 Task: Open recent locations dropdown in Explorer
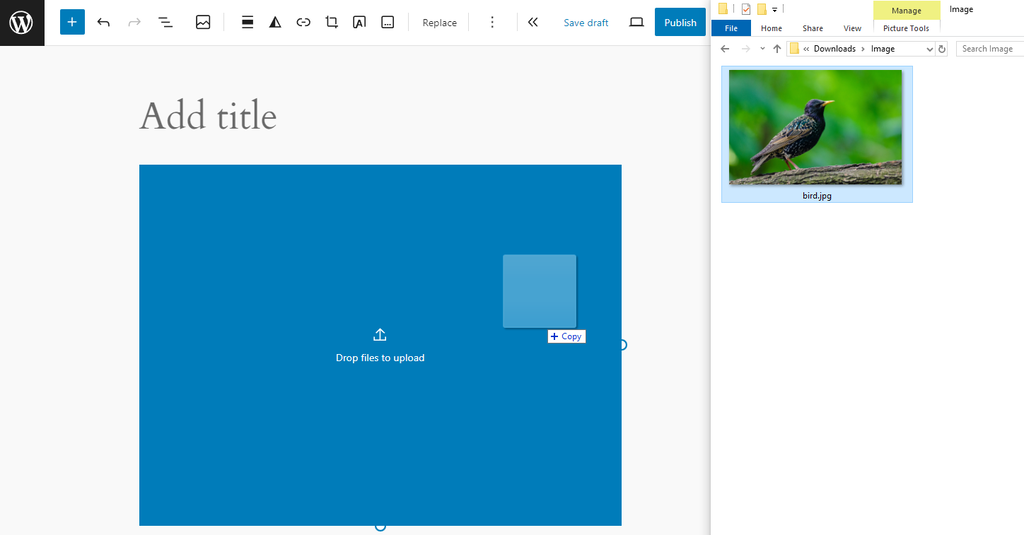pyautogui.click(x=762, y=49)
